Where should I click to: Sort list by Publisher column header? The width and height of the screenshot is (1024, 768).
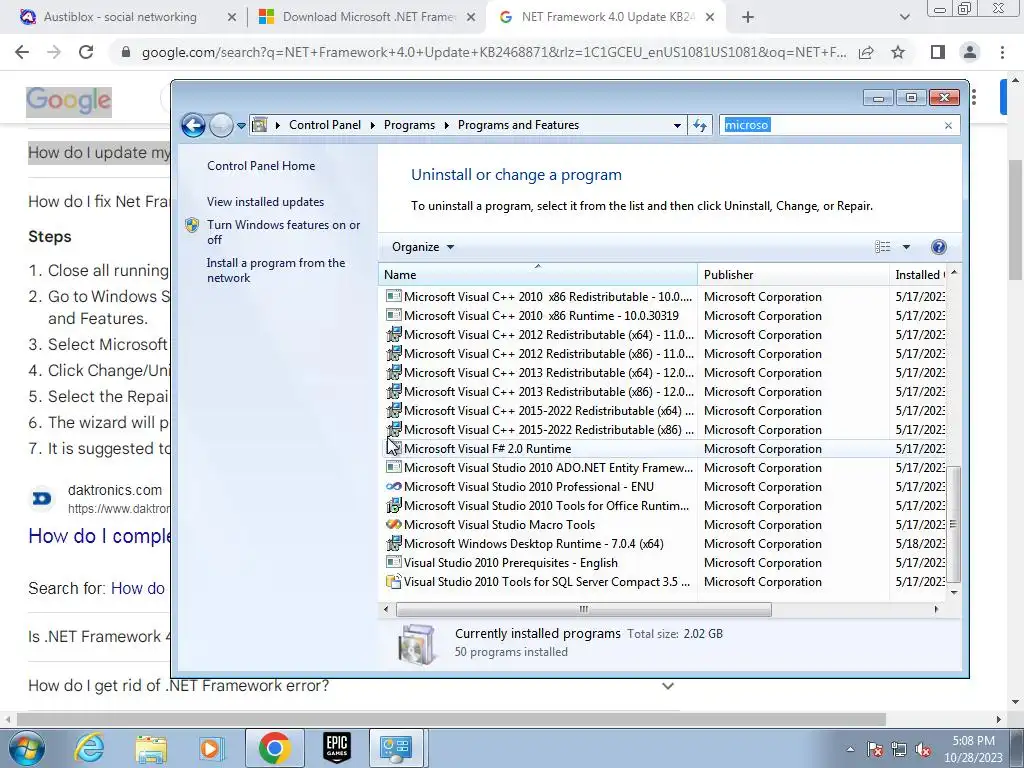point(793,275)
